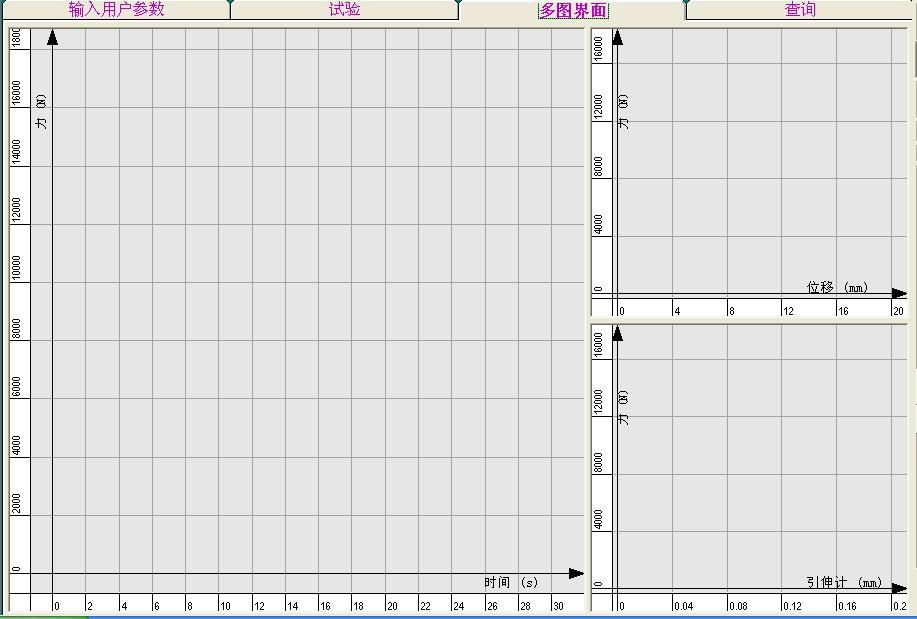917x619 pixels.
Task: Switch to the 输入用户参数 tab
Action: 116,10
